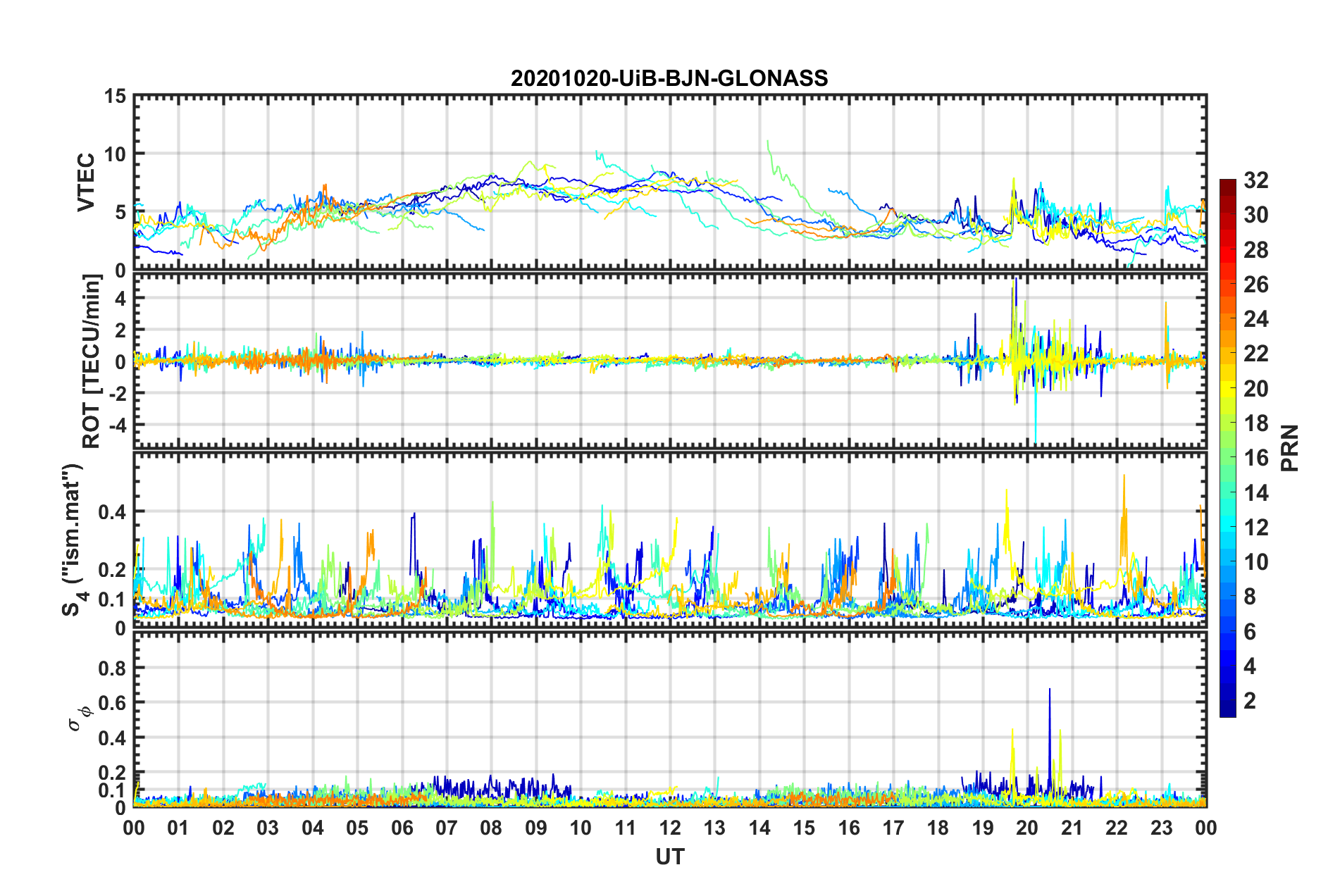Click the VTEC plot panel
Screen dimensions: 1340x896
[669, 182]
